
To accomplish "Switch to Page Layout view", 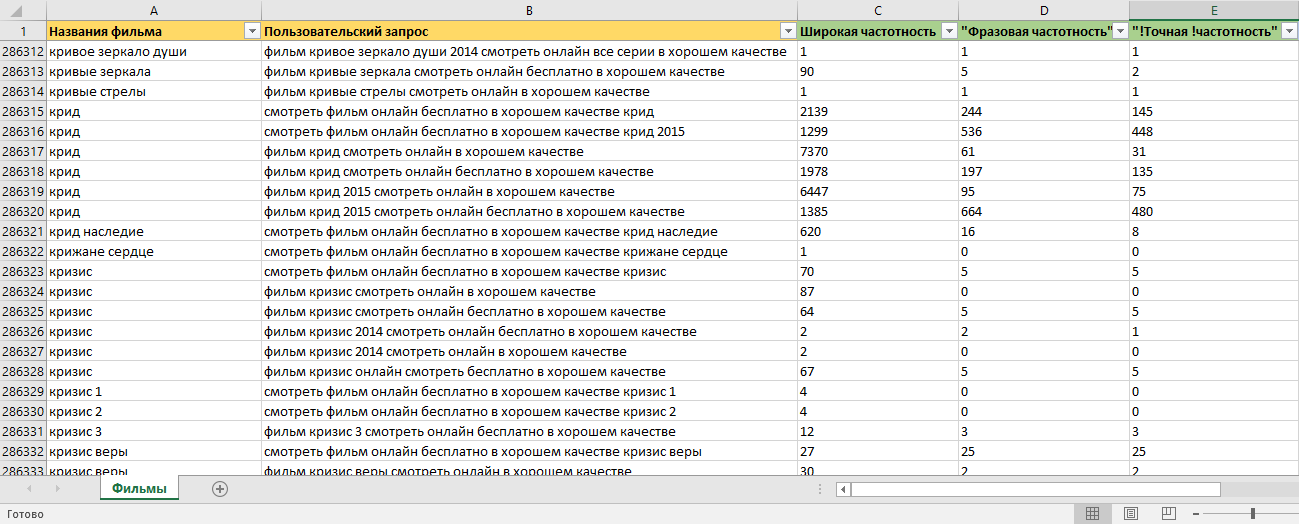I will click(1130, 513).
